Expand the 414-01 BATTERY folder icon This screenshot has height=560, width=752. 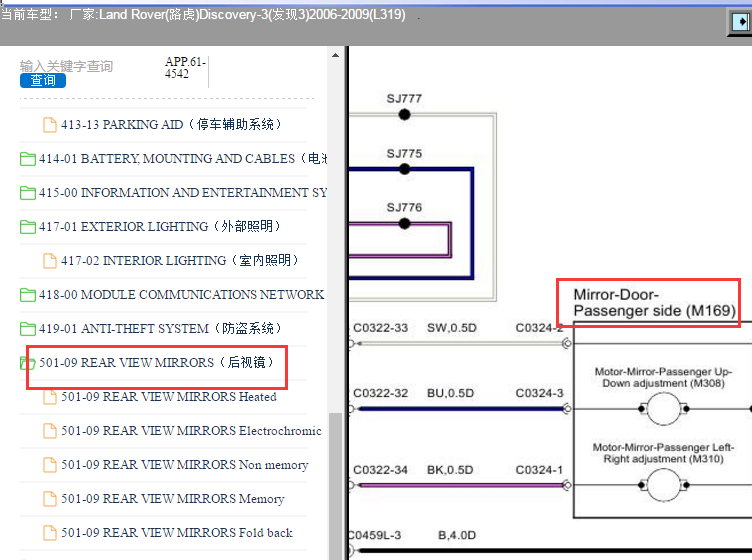point(28,159)
